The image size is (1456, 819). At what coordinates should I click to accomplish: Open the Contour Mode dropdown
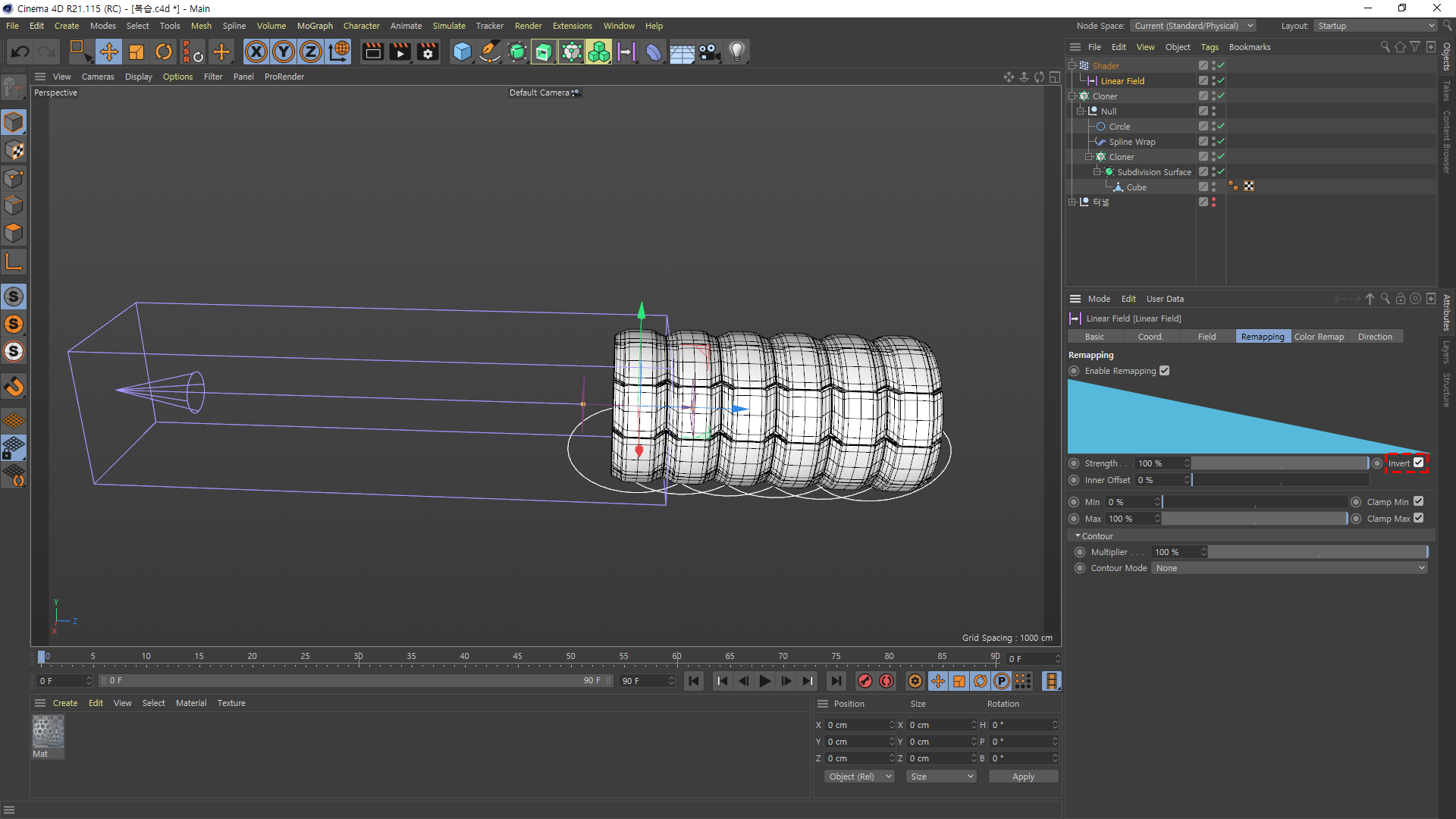(x=1289, y=568)
